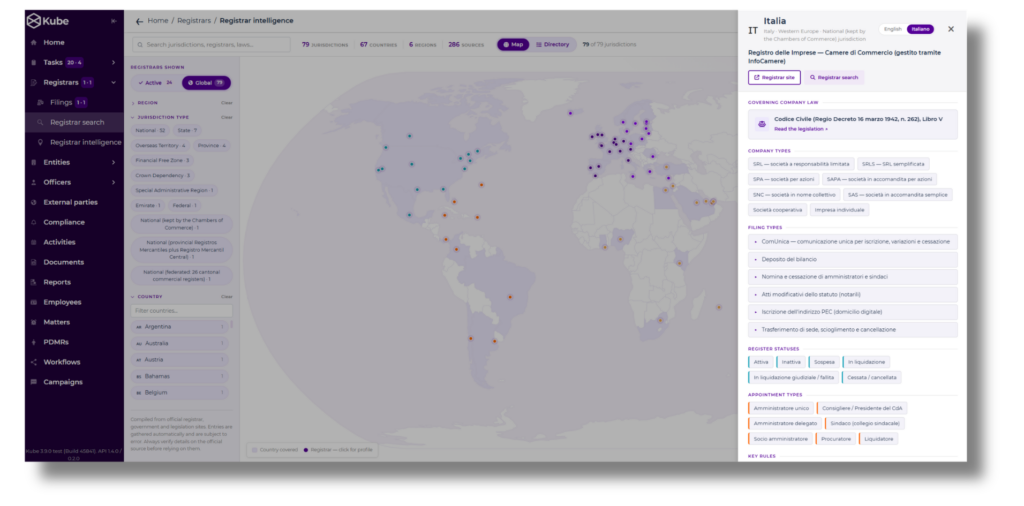Clear the Region filter

[x=227, y=103]
